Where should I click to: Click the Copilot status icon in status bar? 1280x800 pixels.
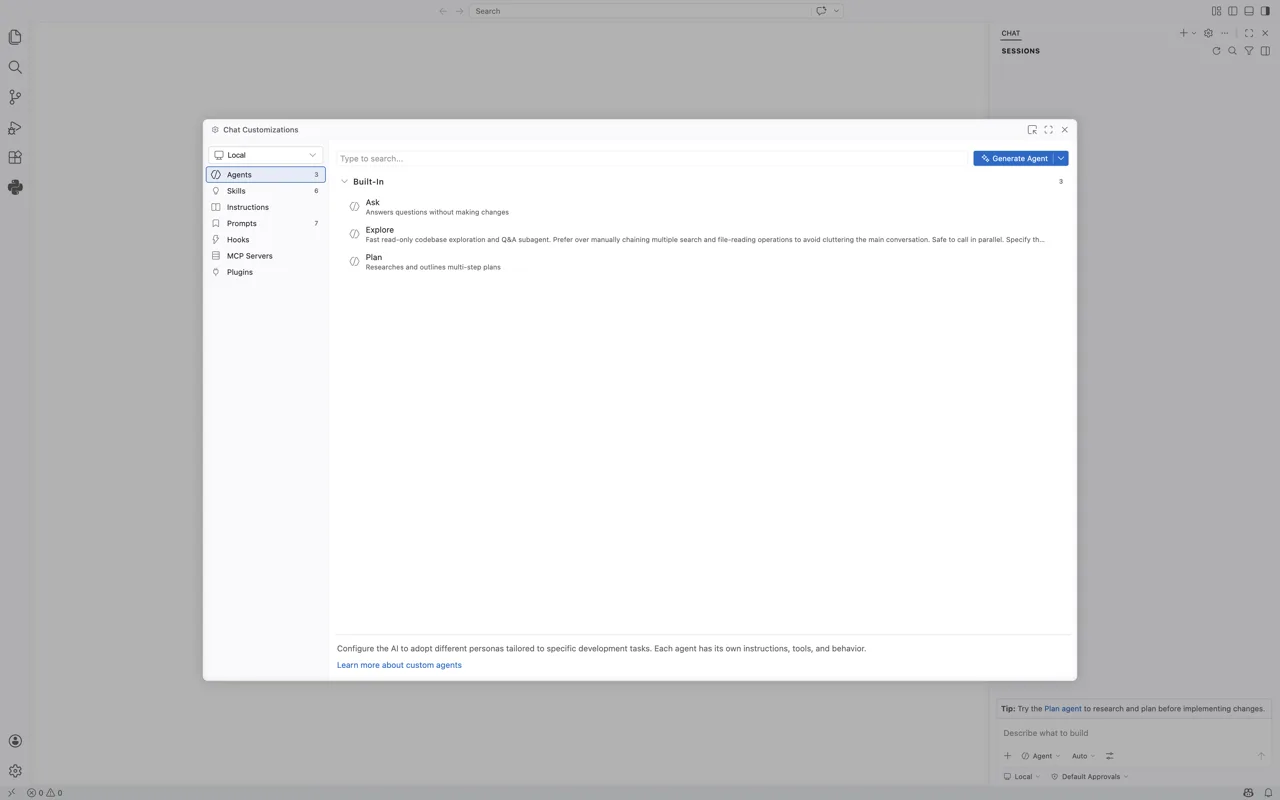point(1248,793)
